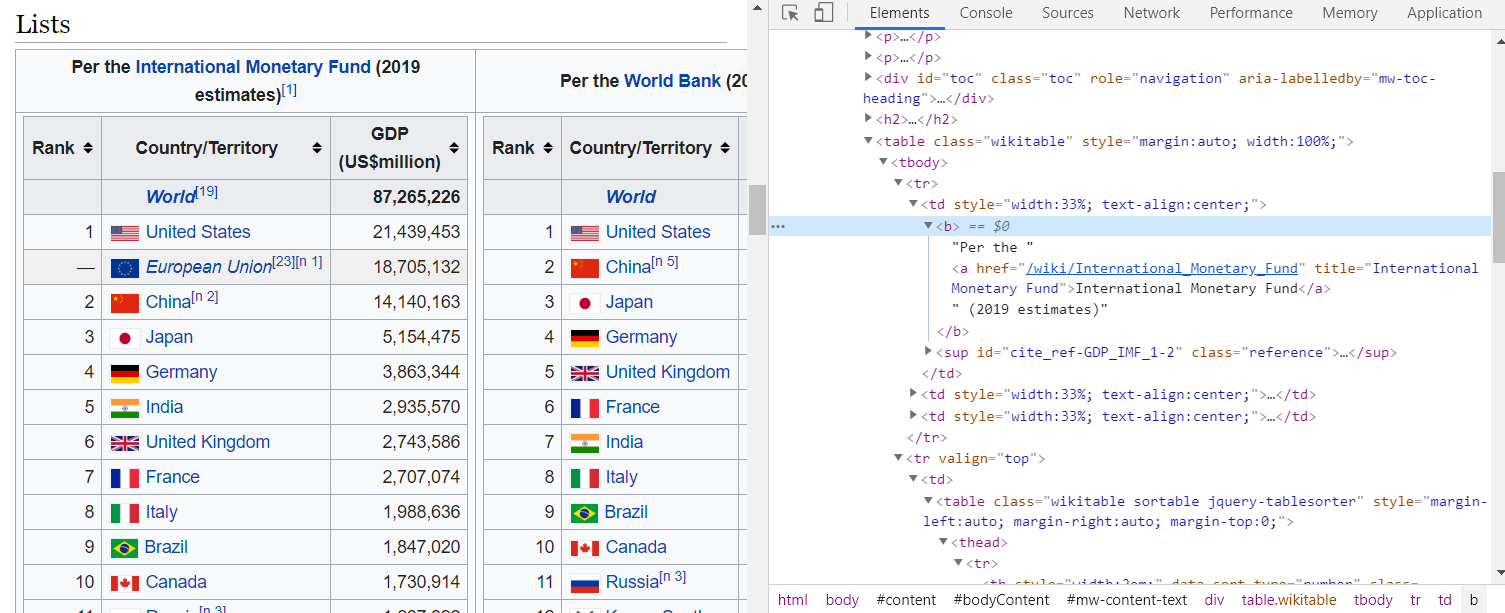The width and height of the screenshot is (1505, 613).
Task: Click the France flag in the IMF table
Action: click(125, 478)
